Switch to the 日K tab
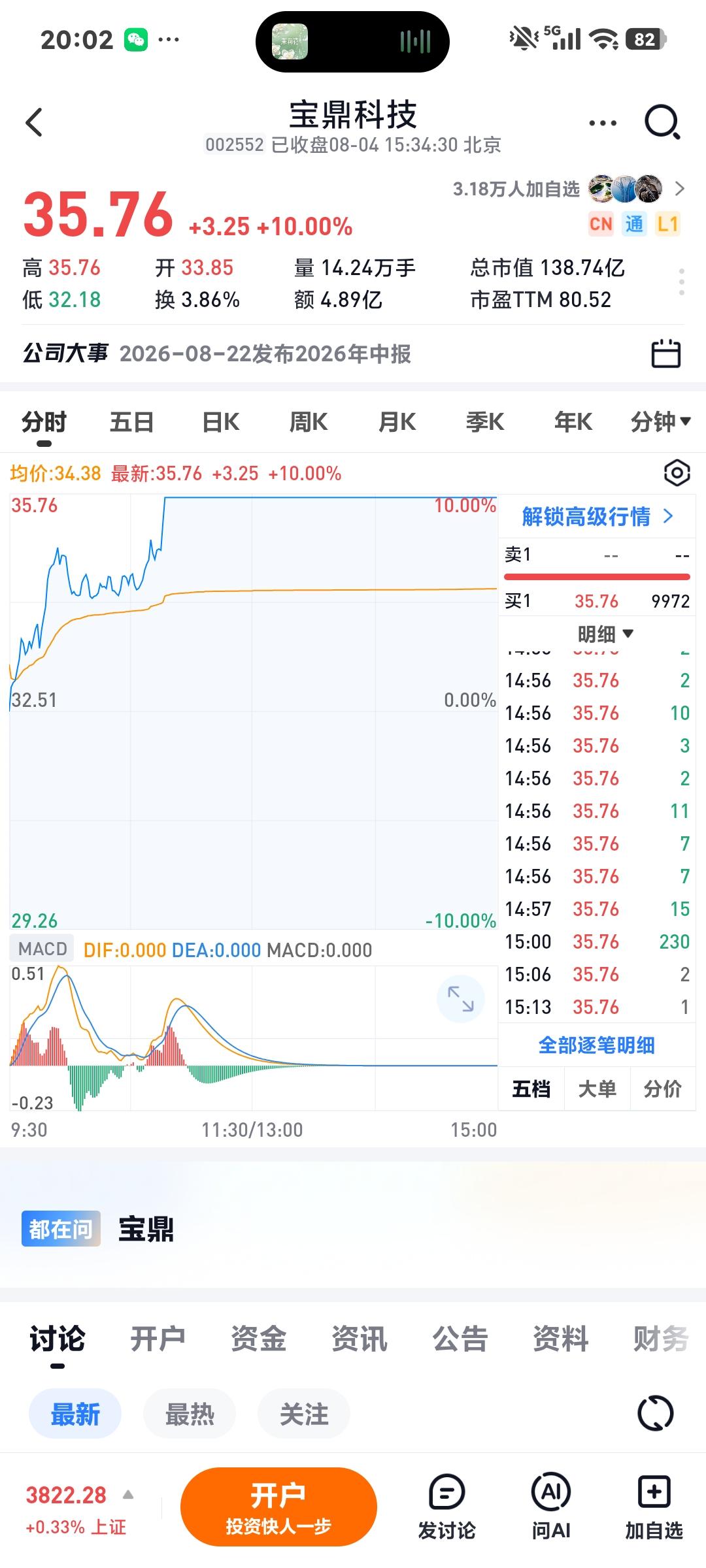706x1568 pixels. click(x=220, y=421)
